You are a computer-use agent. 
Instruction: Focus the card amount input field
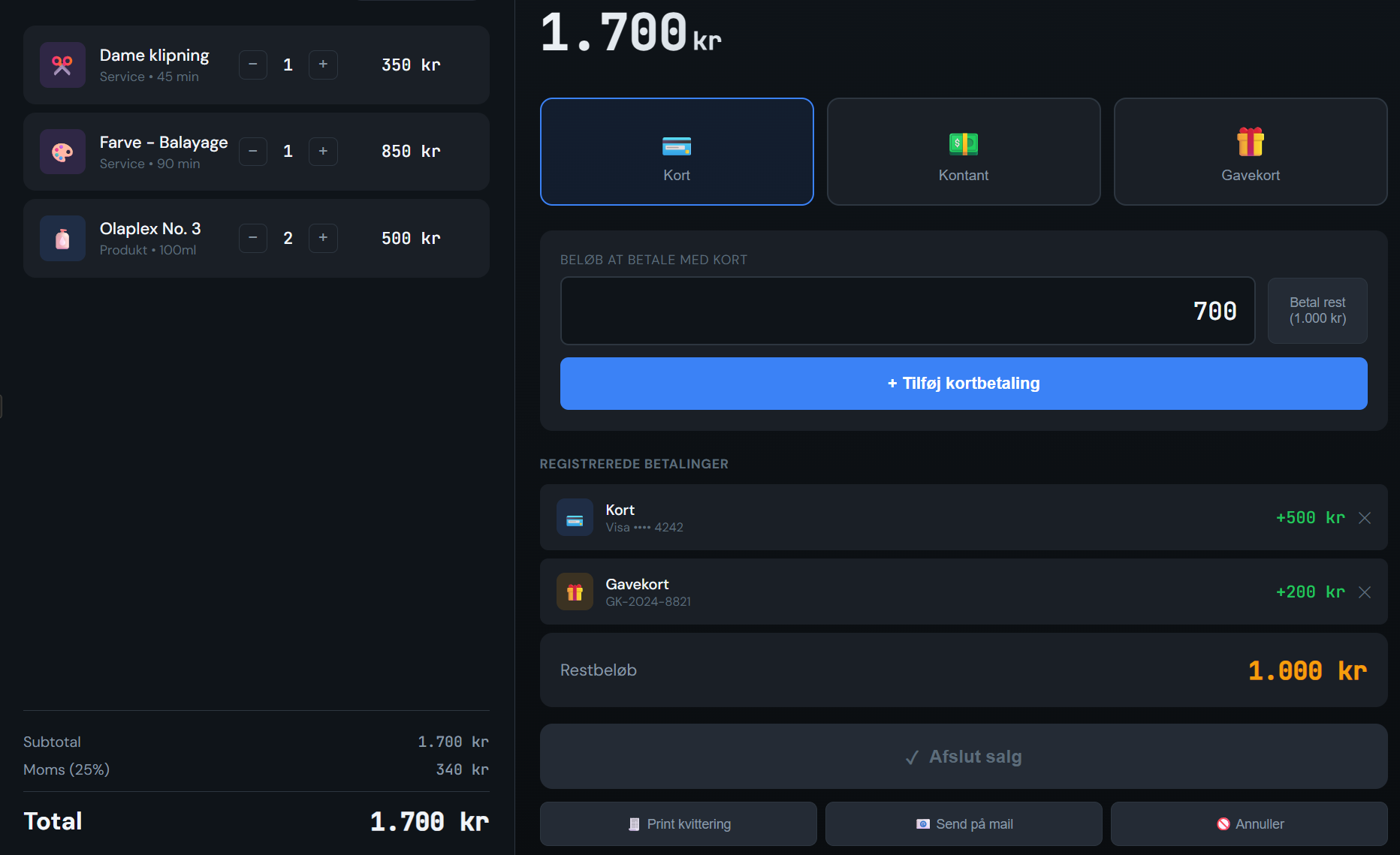coord(907,311)
